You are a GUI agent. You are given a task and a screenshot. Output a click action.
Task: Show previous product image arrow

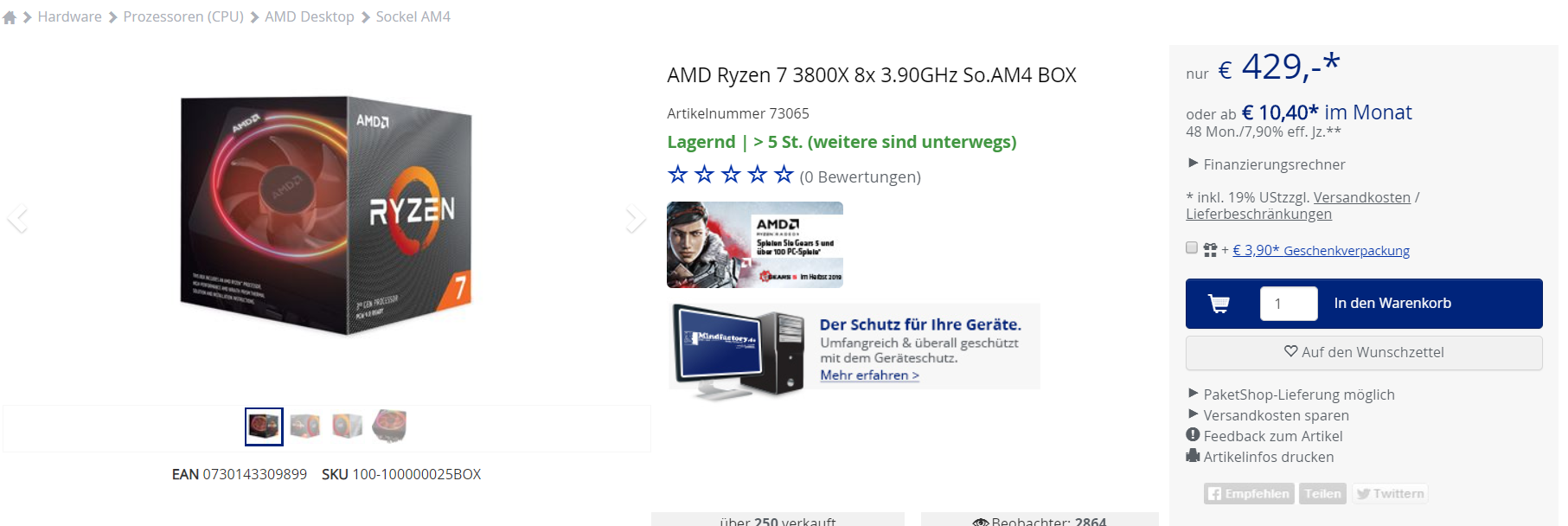17,217
